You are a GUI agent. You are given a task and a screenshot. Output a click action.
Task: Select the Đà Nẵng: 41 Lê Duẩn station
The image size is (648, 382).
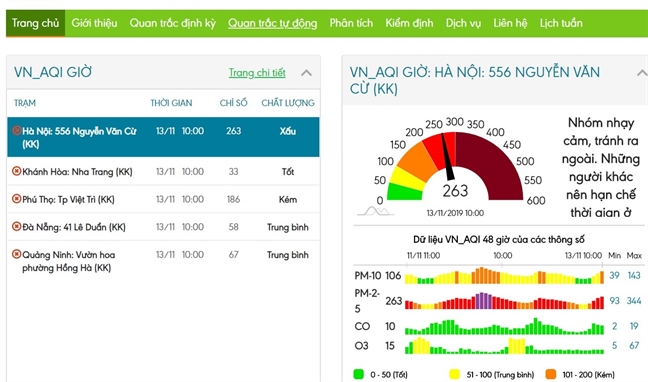[x=163, y=227]
